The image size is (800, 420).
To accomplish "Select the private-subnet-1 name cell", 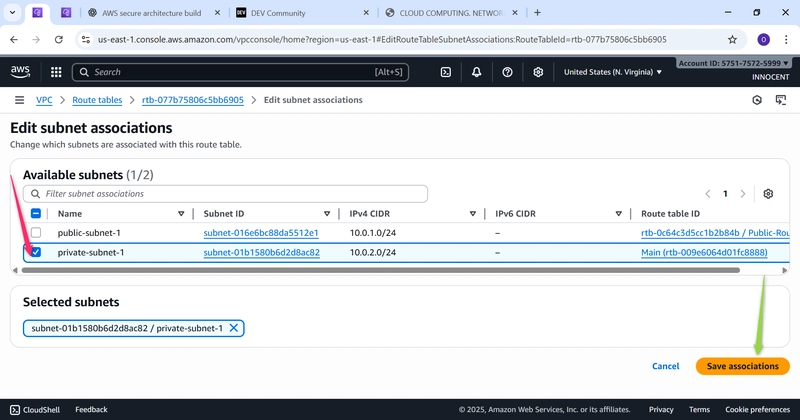I will 91,252.
